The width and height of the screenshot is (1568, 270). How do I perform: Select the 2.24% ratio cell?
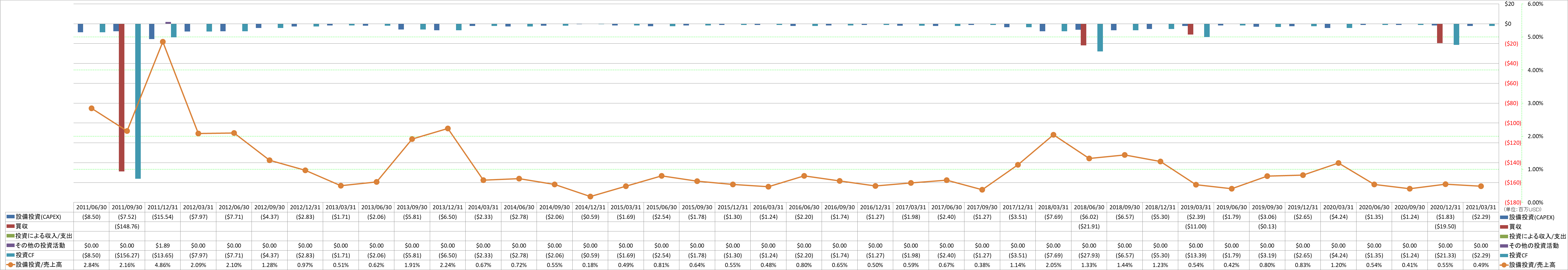pyautogui.click(x=447, y=265)
